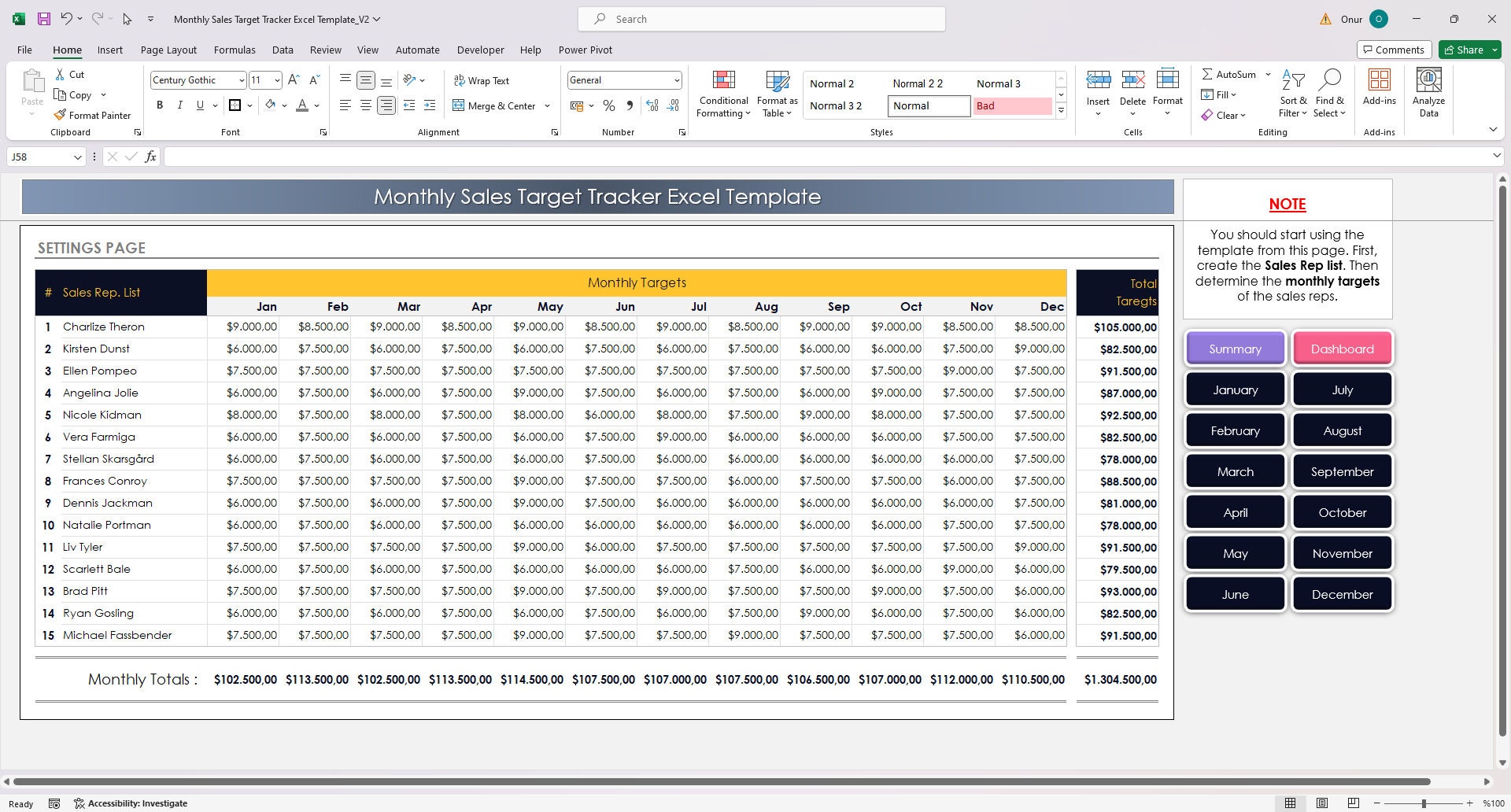Open Conditional Formatting options
Viewport: 1511px width, 812px height.
coord(722,93)
